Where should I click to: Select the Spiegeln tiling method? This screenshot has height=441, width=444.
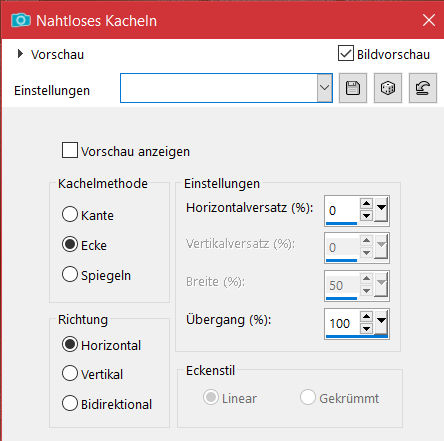tap(70, 274)
